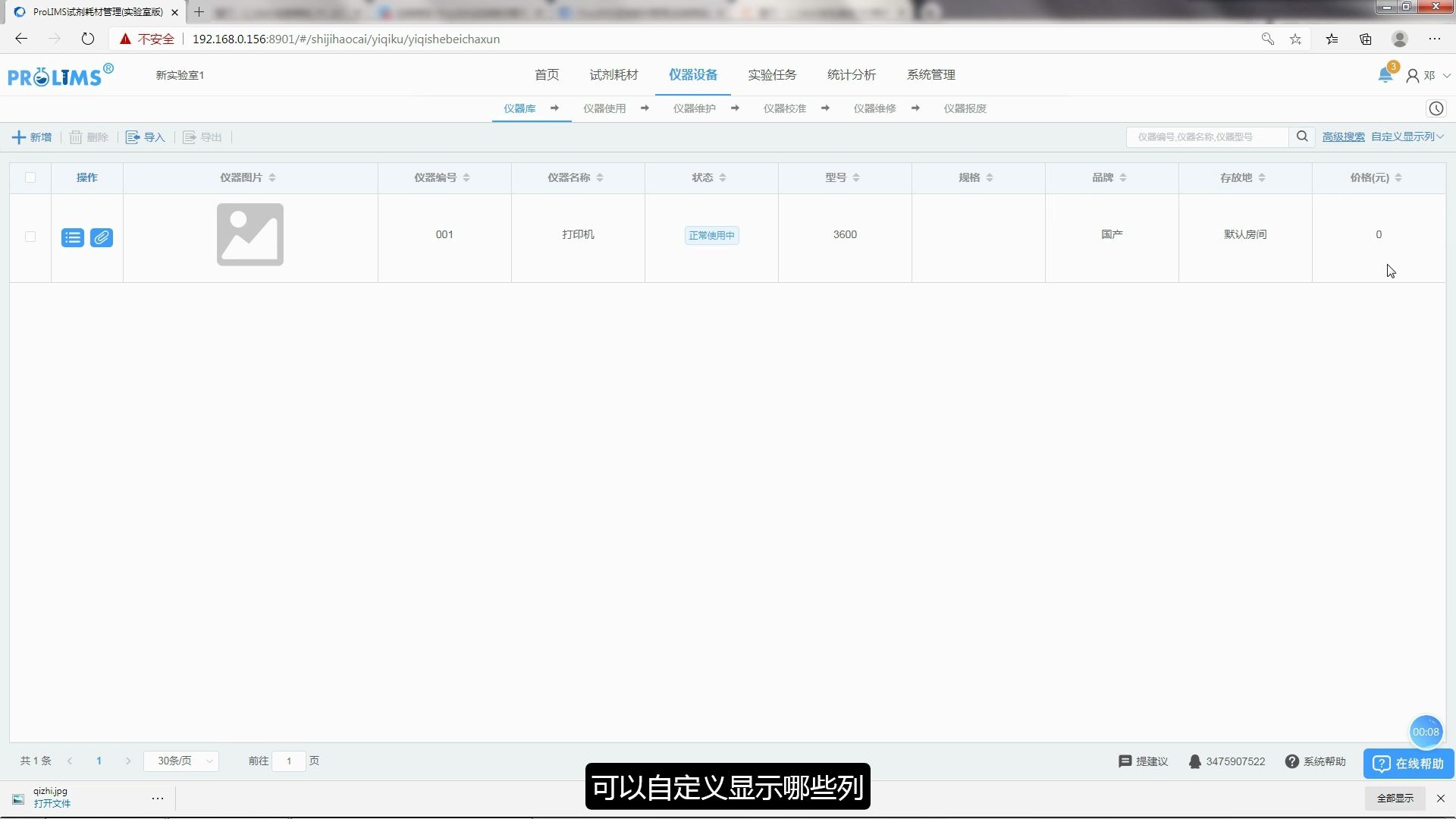Switch to 仪器维护 sub-tab

[695, 108]
